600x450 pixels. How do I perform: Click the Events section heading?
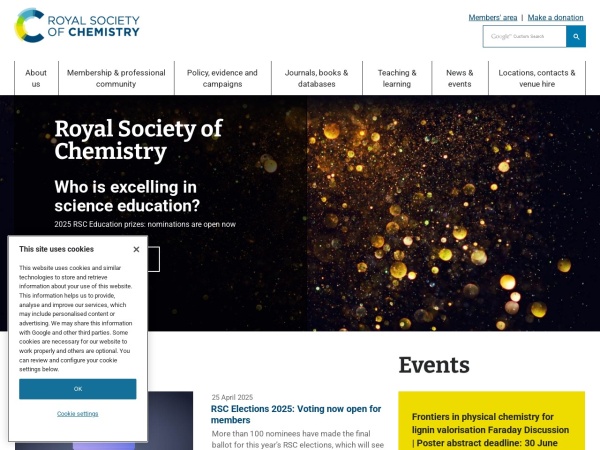[434, 365]
